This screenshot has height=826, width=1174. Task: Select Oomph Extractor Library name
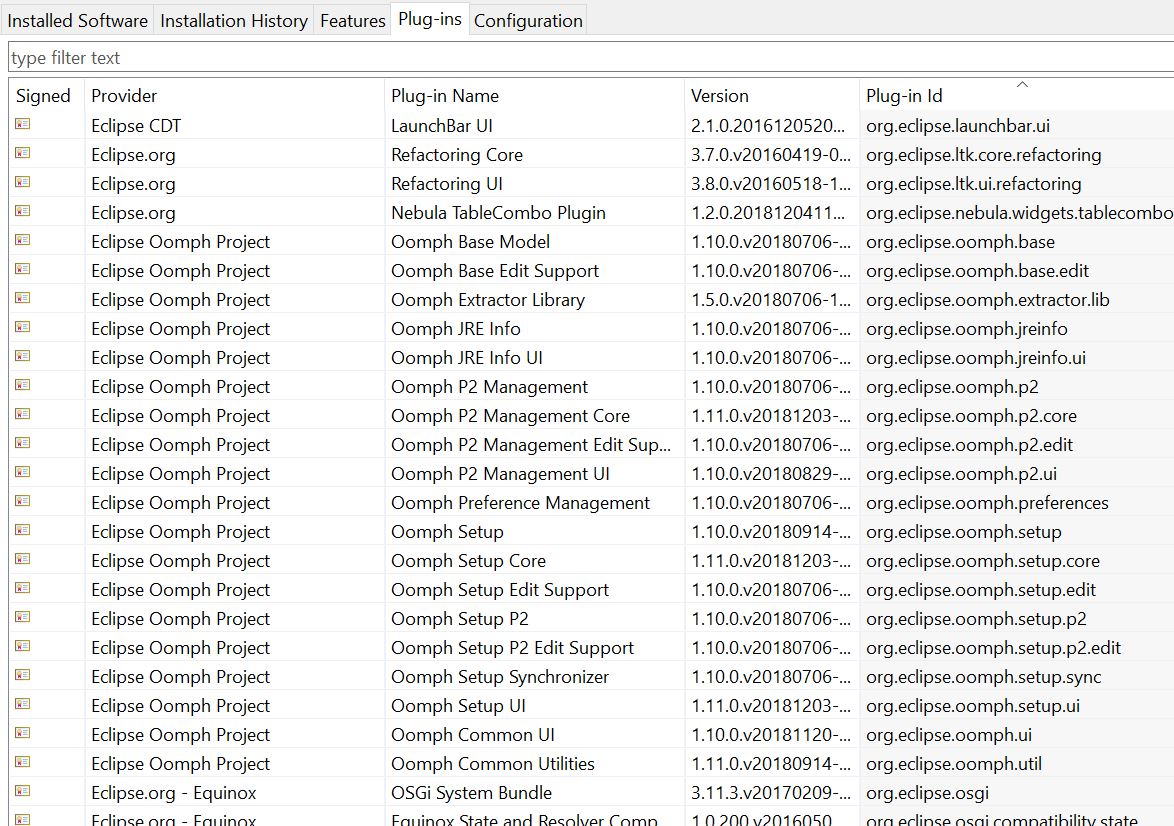pos(487,300)
